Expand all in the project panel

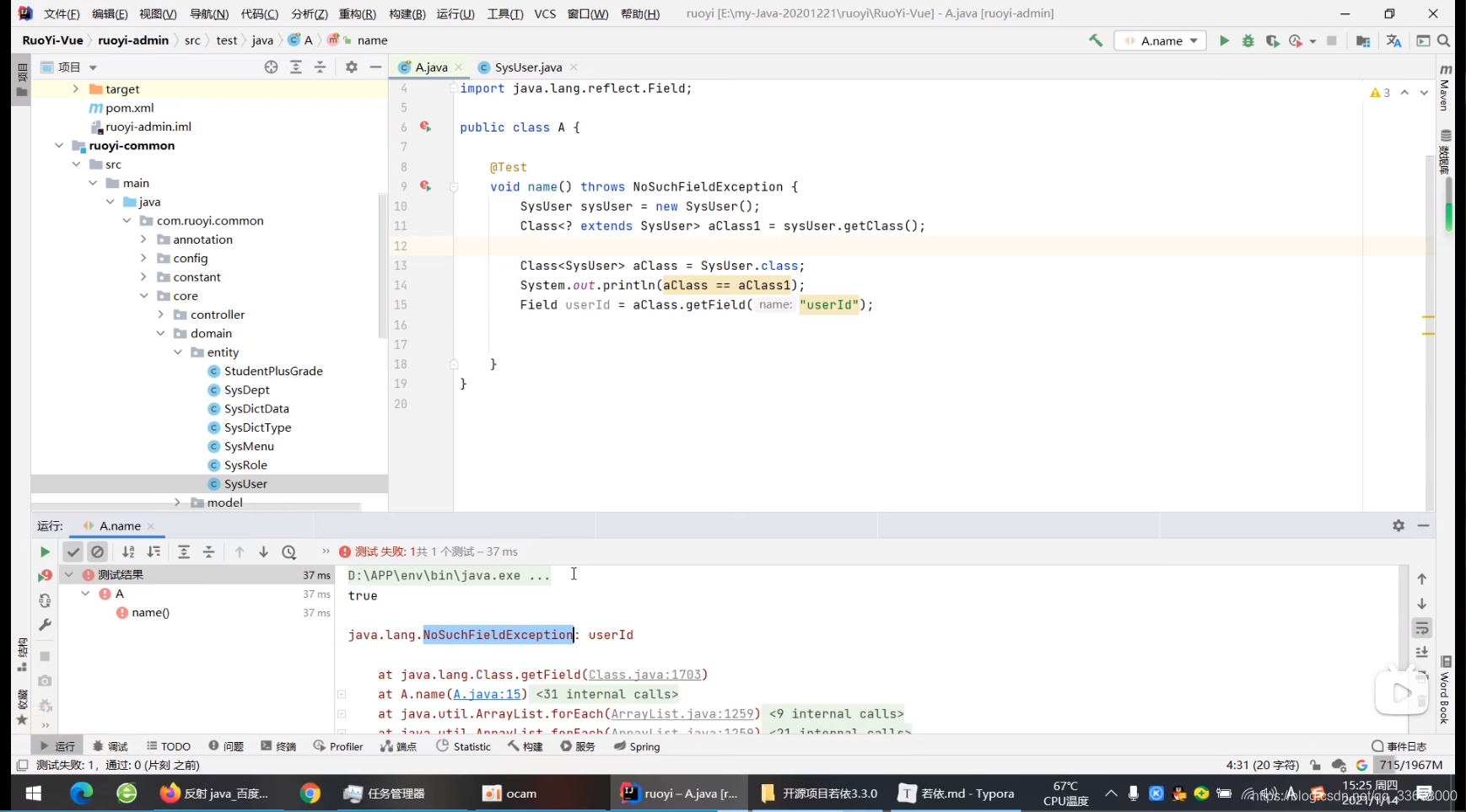pos(296,67)
